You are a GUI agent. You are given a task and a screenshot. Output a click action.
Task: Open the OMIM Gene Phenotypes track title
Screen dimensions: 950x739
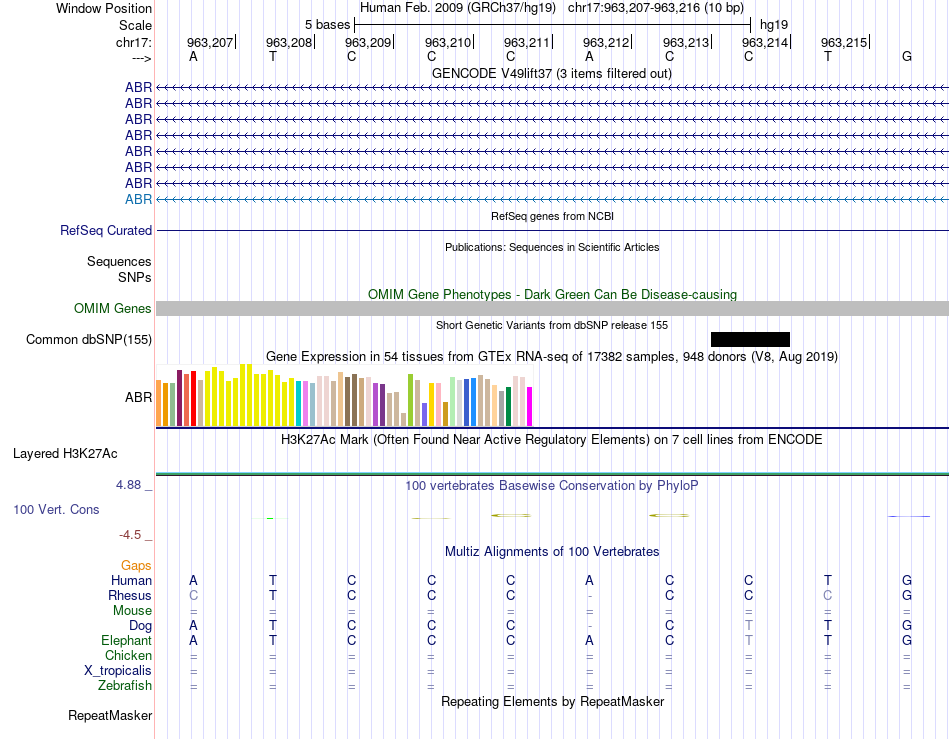pyautogui.click(x=552, y=294)
